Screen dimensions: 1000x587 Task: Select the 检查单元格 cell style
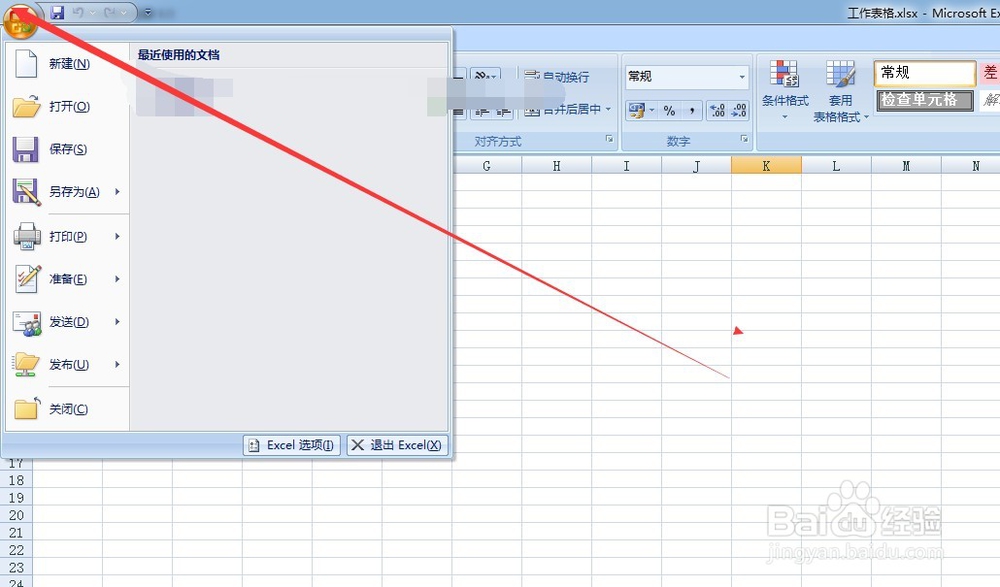point(925,100)
